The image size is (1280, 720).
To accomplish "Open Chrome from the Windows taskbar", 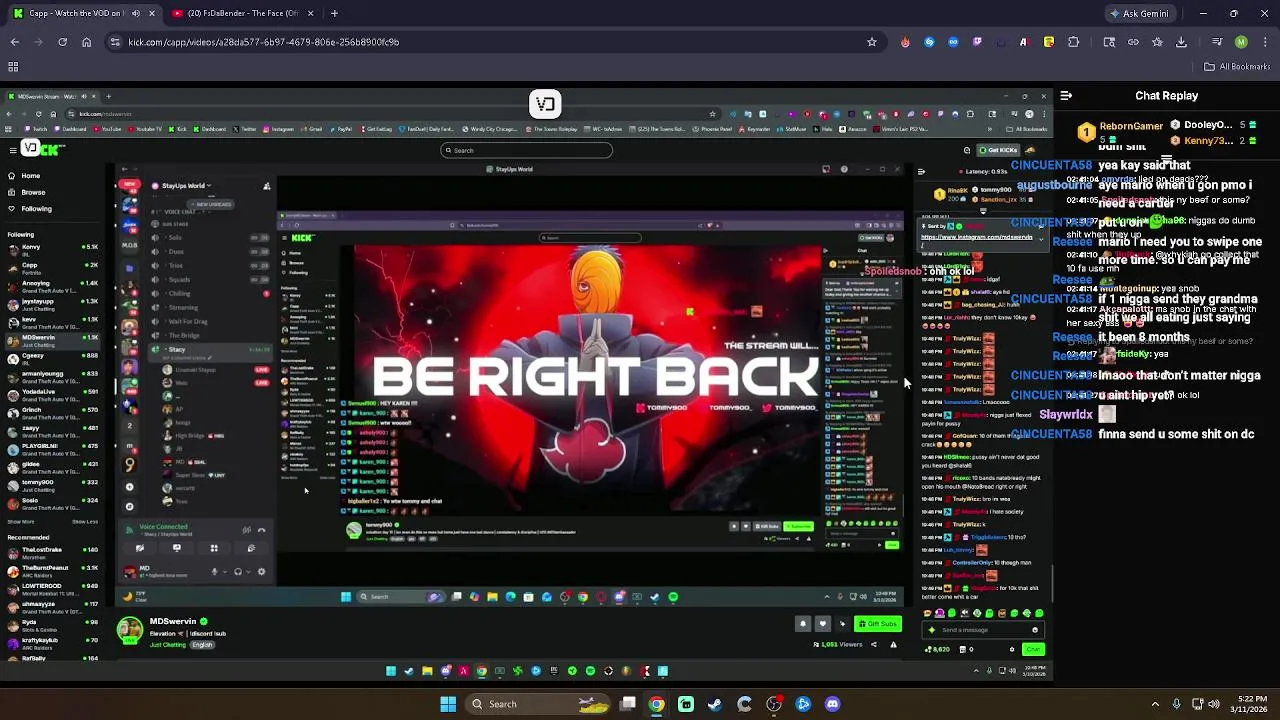I will pyautogui.click(x=656, y=704).
